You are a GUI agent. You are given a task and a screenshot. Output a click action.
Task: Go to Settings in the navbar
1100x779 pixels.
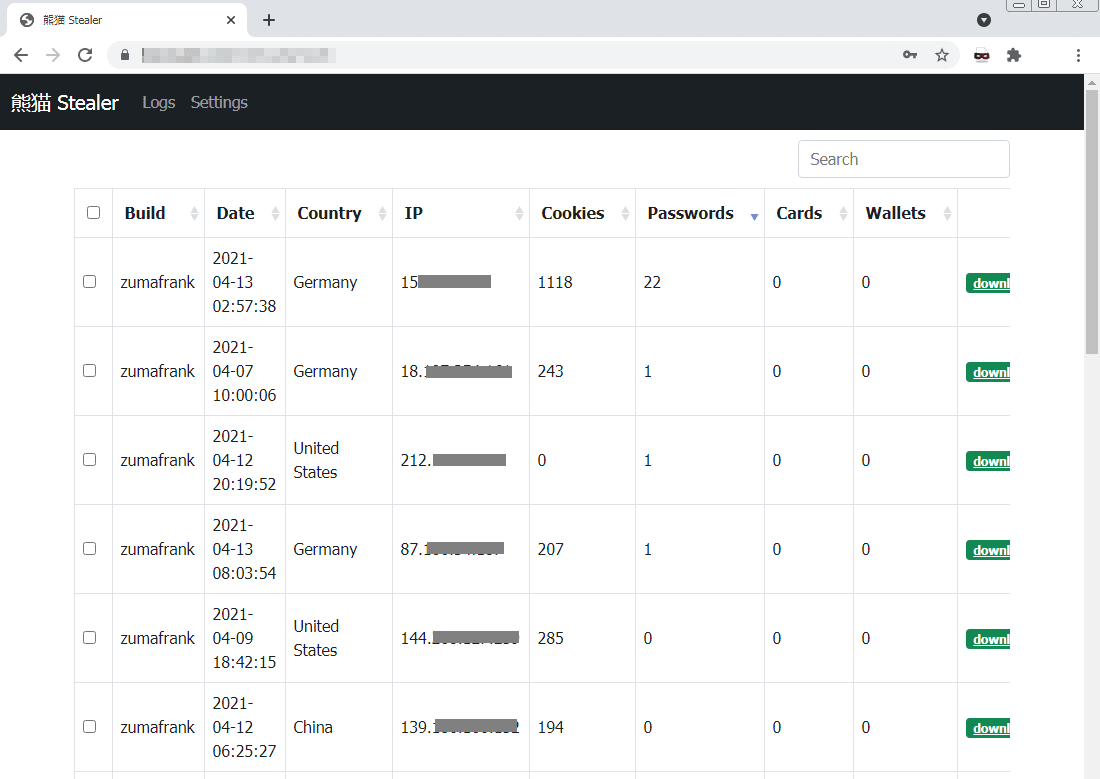pos(219,102)
